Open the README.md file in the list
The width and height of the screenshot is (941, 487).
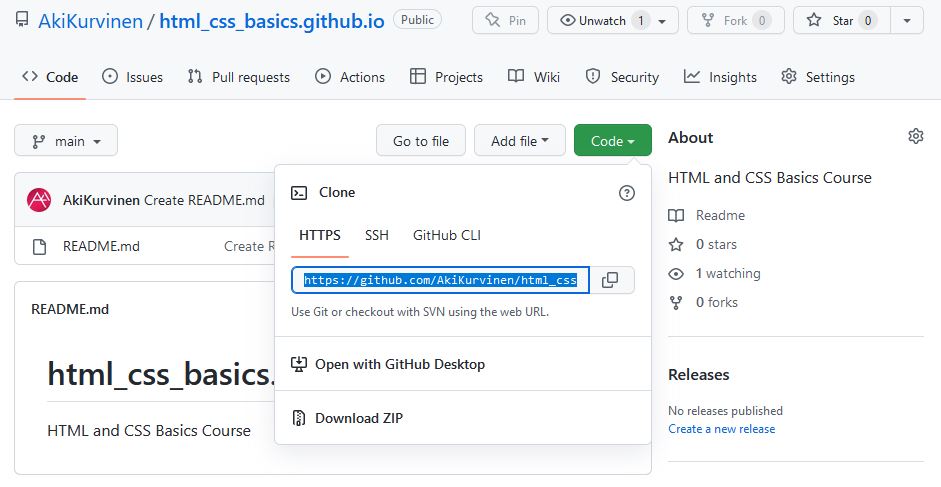point(101,246)
